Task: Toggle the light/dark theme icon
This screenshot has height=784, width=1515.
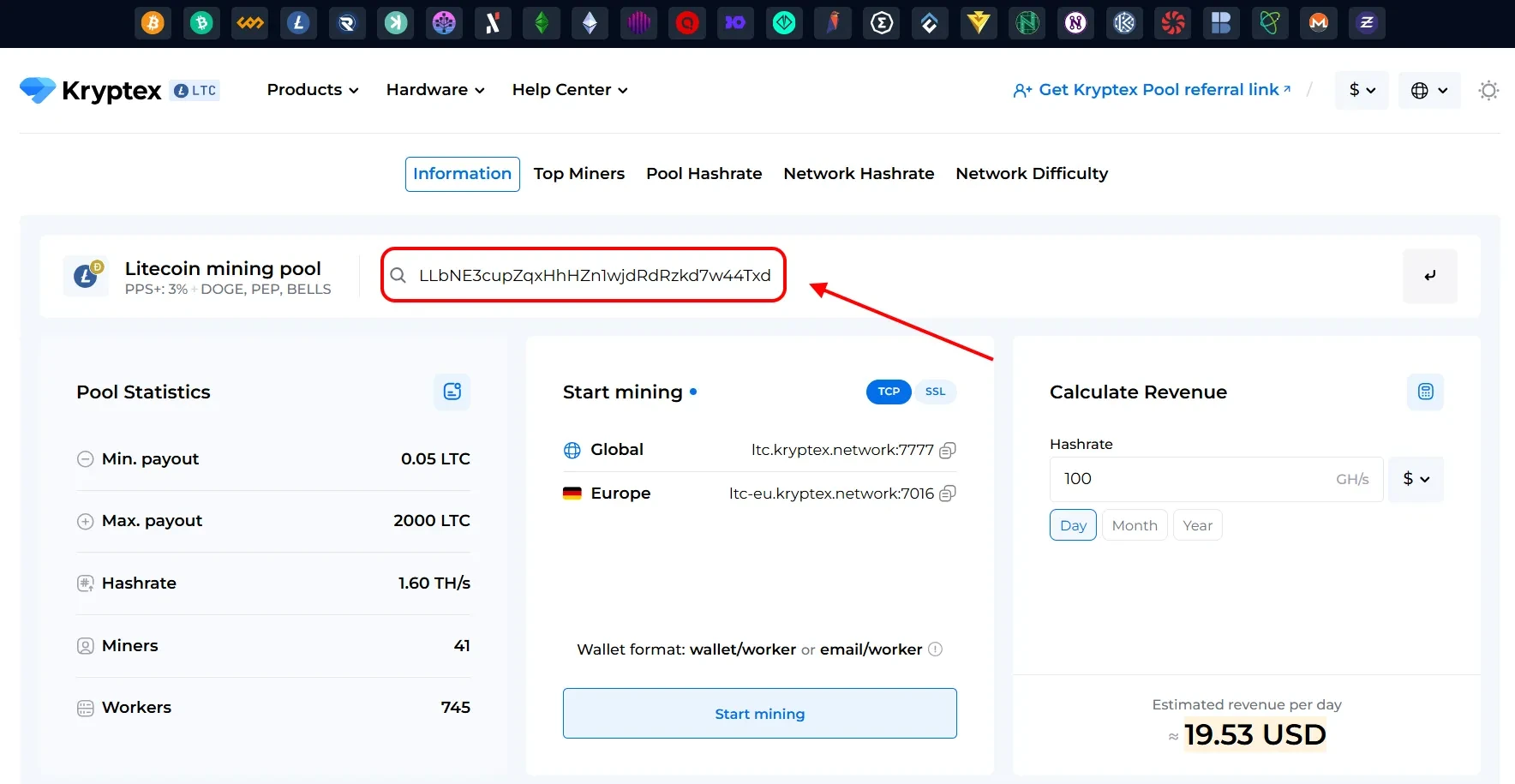Action: (x=1488, y=90)
